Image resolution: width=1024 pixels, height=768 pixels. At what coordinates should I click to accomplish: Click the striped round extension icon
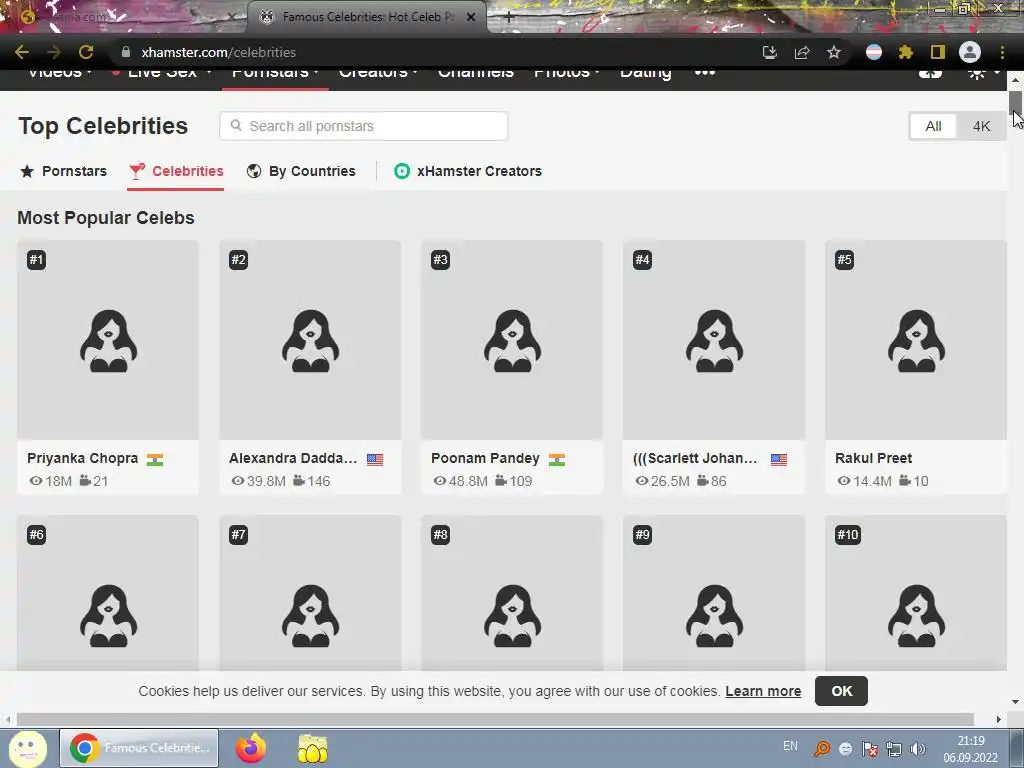click(x=874, y=52)
